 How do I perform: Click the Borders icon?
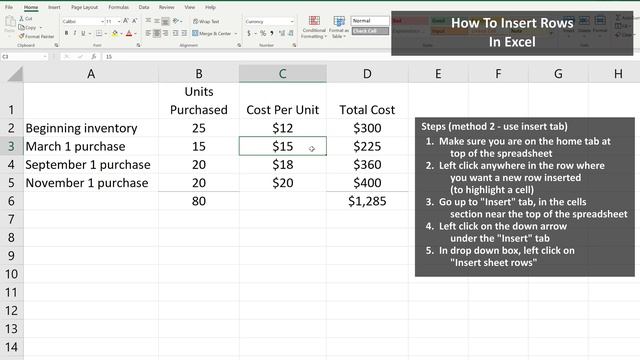point(99,33)
